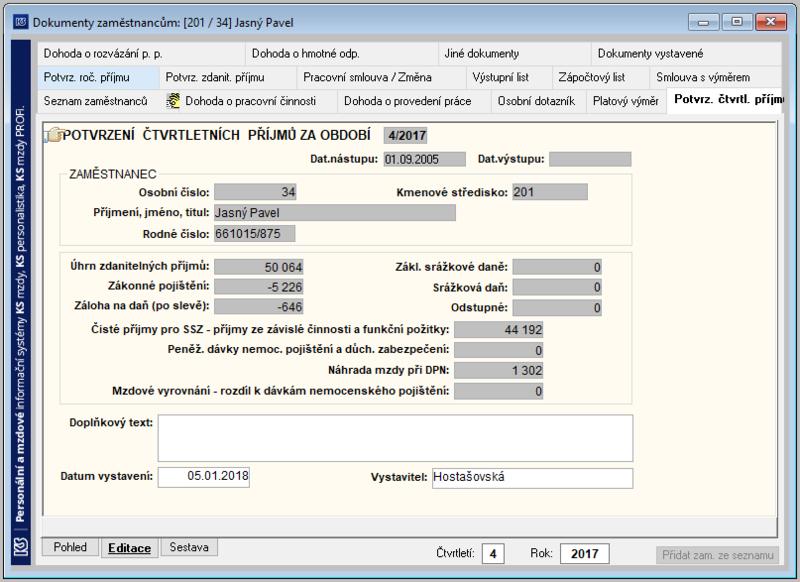The image size is (800, 582).
Task: Switch to the Osobní dotazník tab
Action: coord(538,101)
